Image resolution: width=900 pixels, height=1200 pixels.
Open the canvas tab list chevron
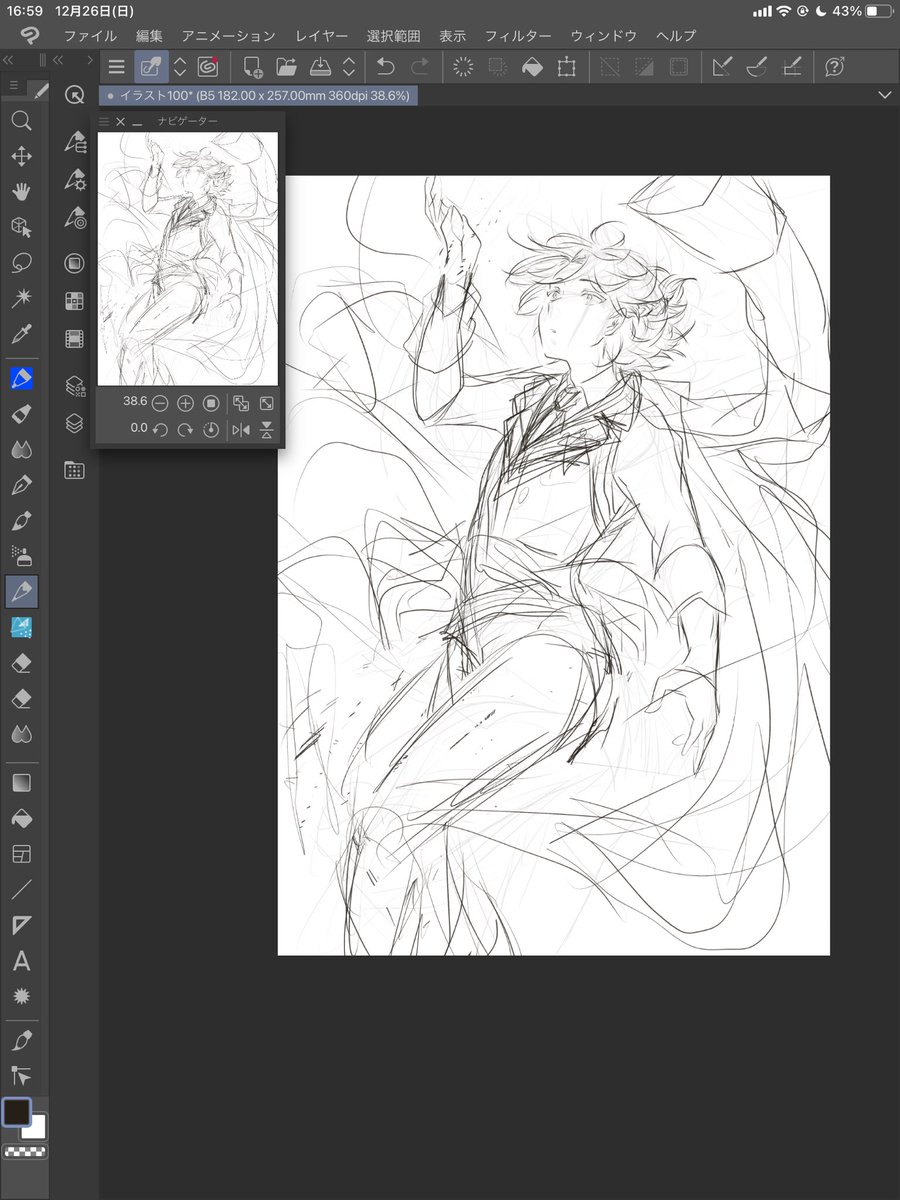(883, 94)
